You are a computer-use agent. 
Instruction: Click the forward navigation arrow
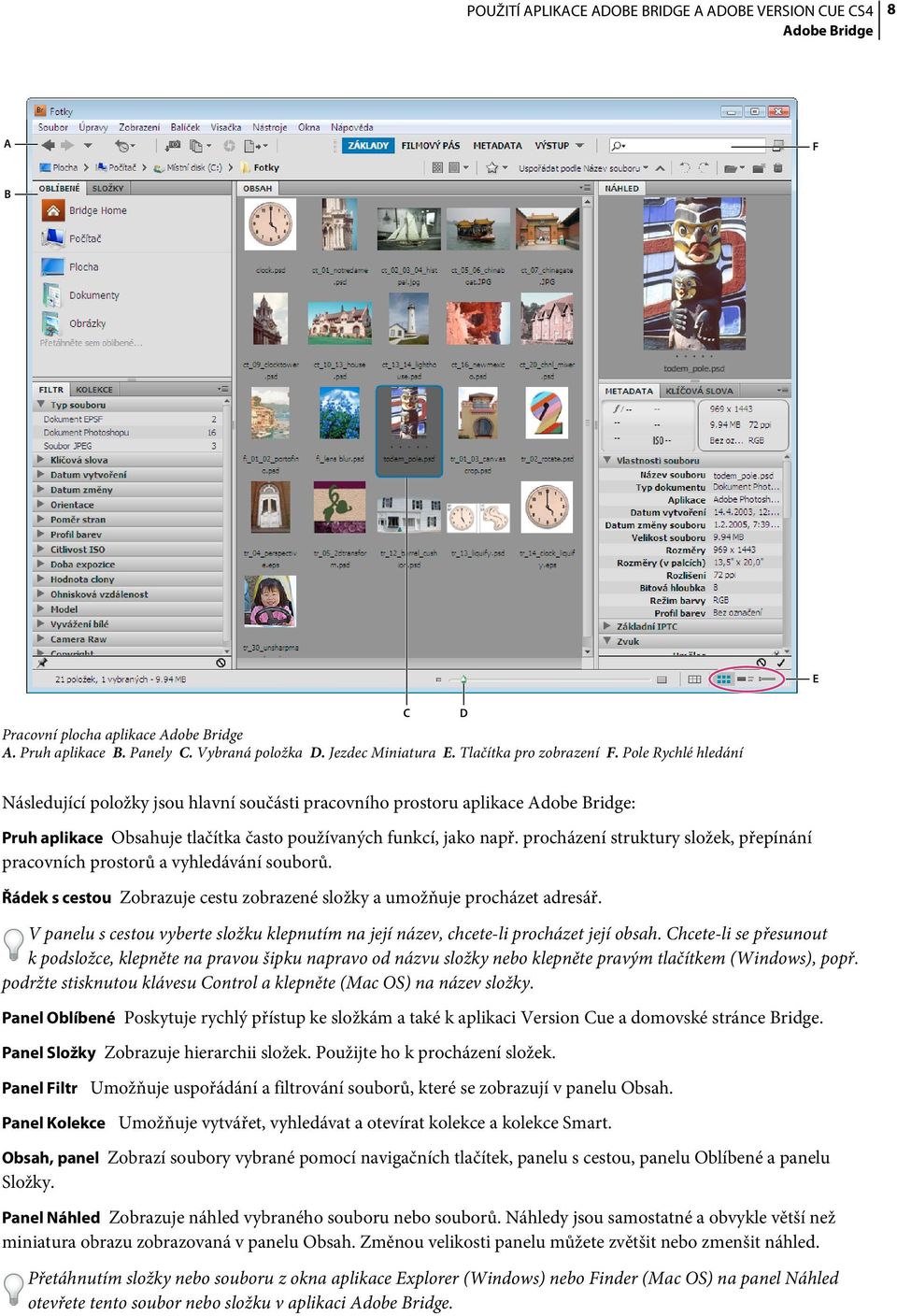pos(66,146)
